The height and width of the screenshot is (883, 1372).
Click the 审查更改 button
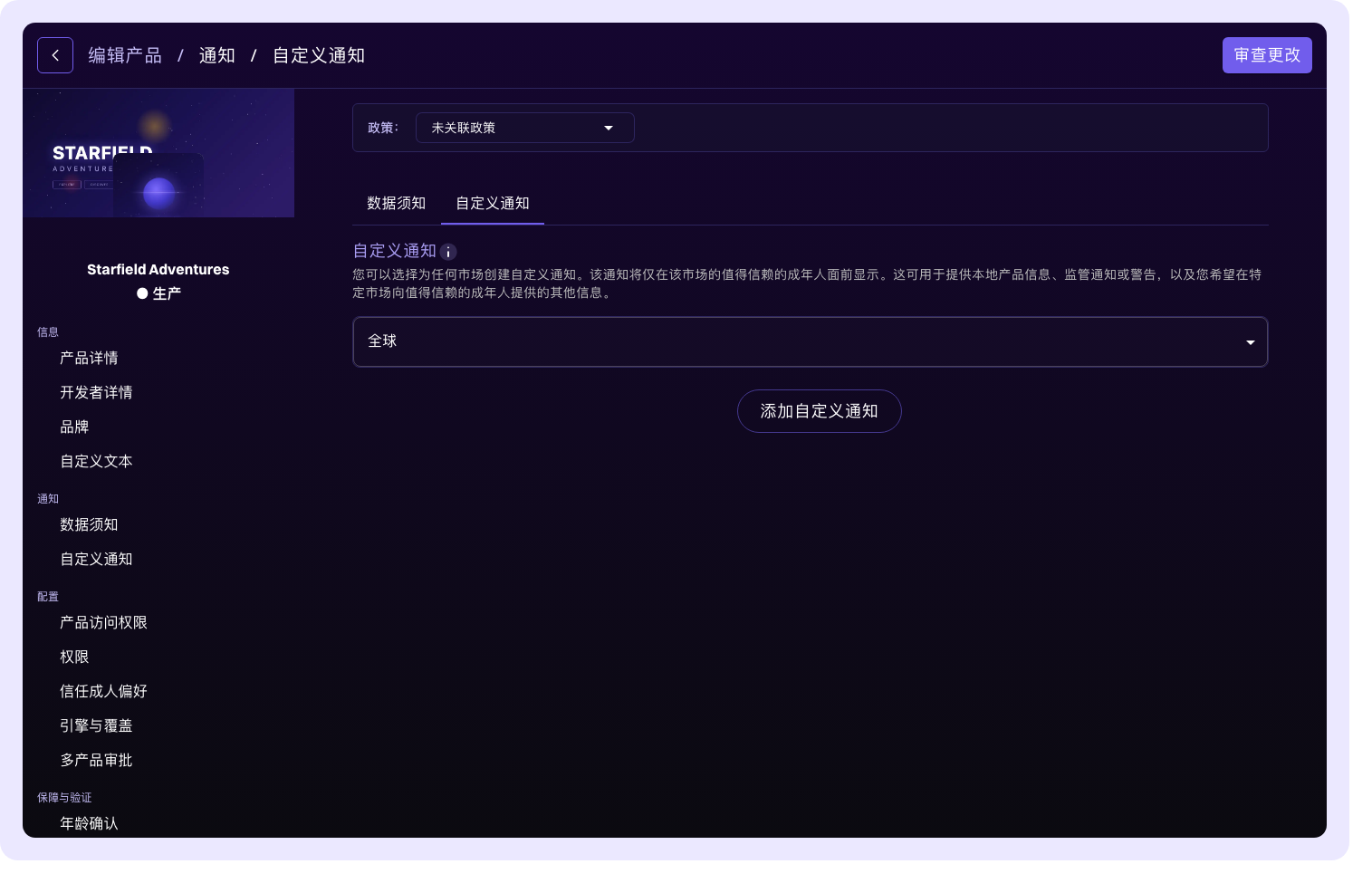(x=1267, y=55)
